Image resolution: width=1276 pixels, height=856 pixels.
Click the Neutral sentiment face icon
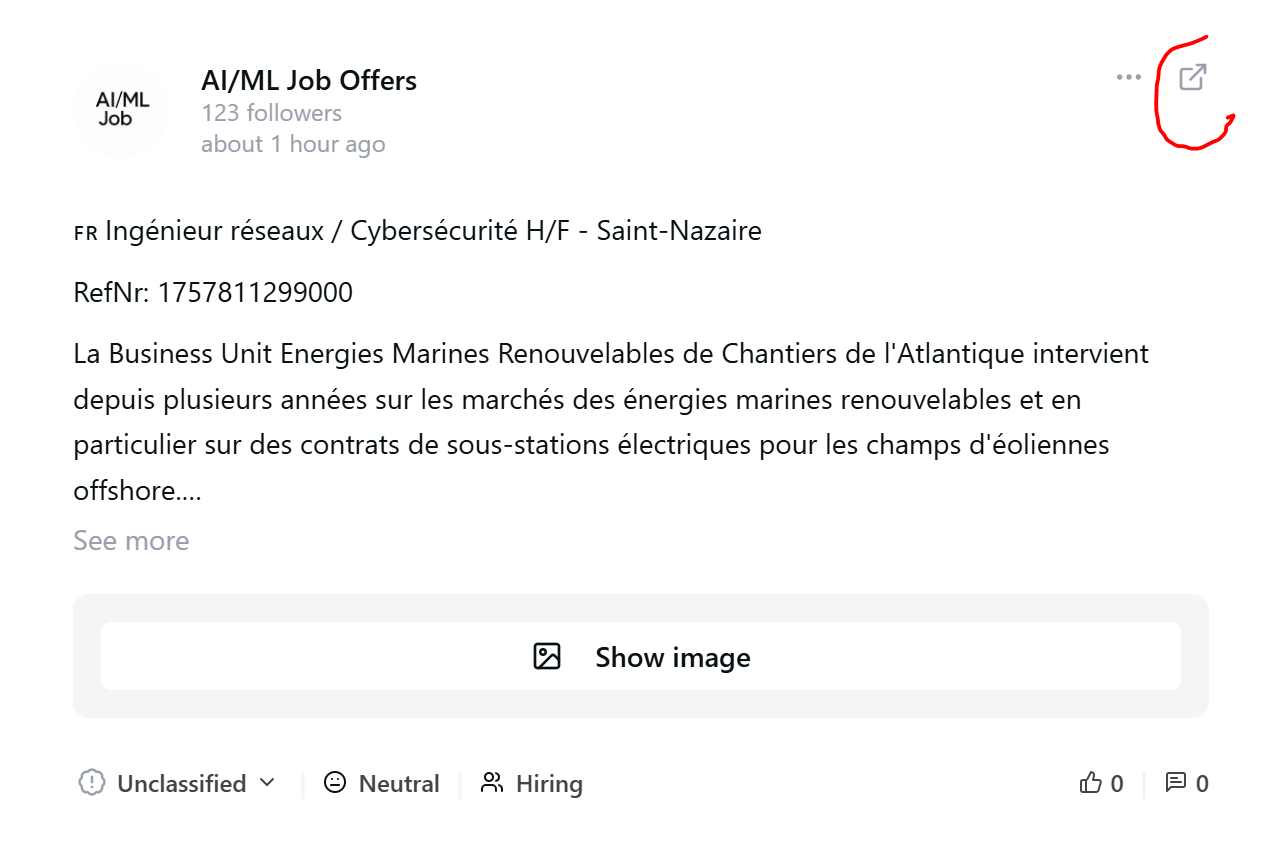[x=335, y=782]
